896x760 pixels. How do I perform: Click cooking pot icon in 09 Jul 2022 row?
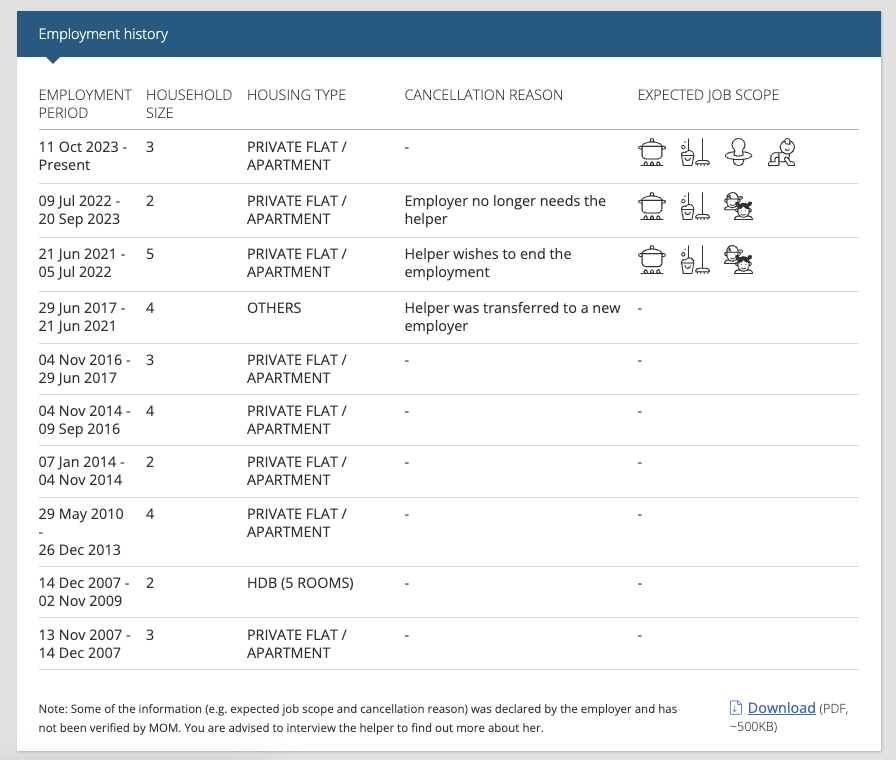point(651,206)
